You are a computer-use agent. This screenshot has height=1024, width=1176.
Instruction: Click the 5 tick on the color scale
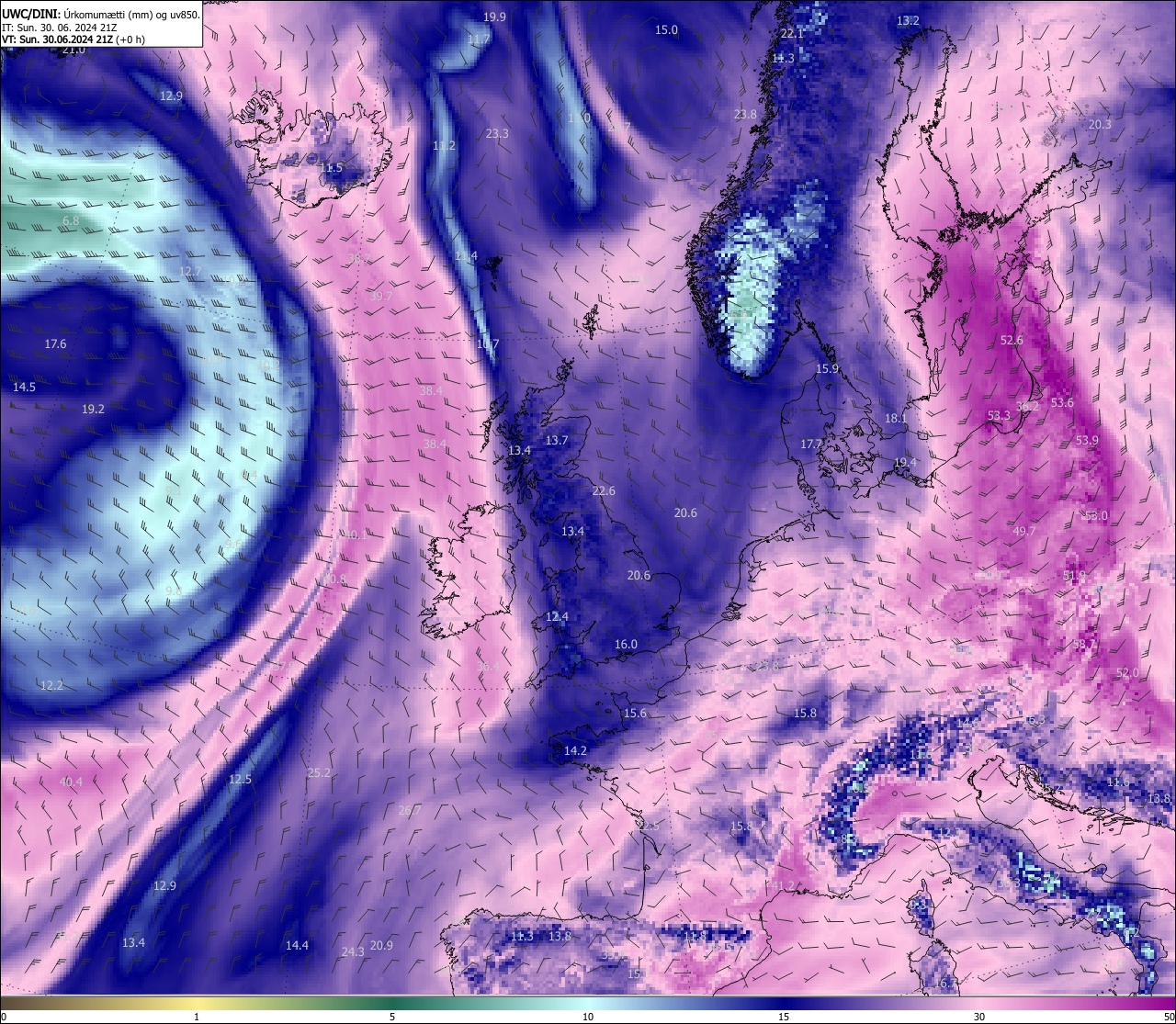[392, 1017]
